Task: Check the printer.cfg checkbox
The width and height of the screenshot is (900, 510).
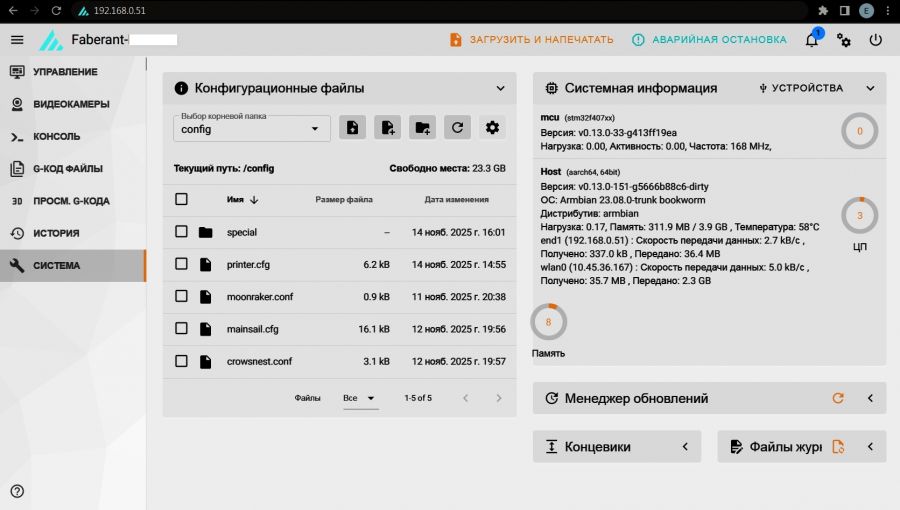Action: tap(181, 264)
